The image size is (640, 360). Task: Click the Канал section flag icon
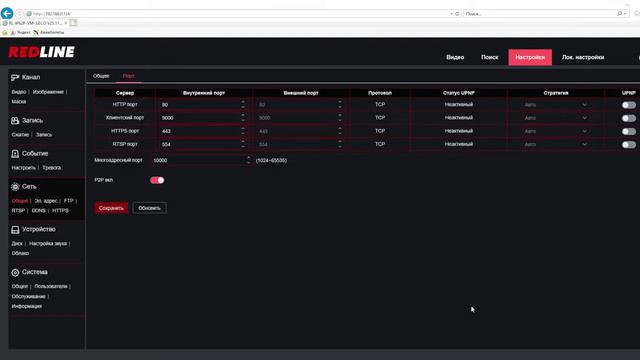[x=15, y=78]
